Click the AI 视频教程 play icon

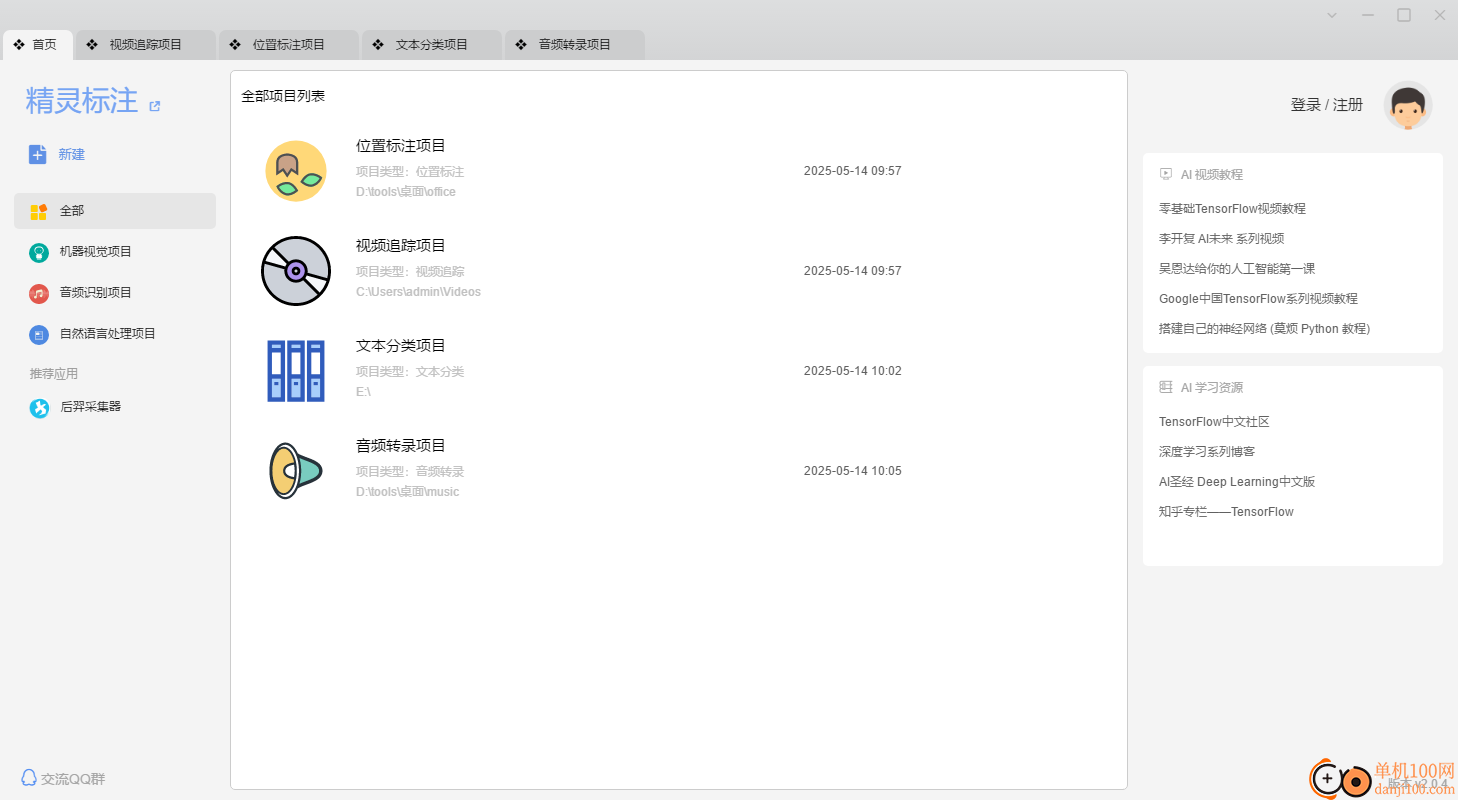[1166, 174]
